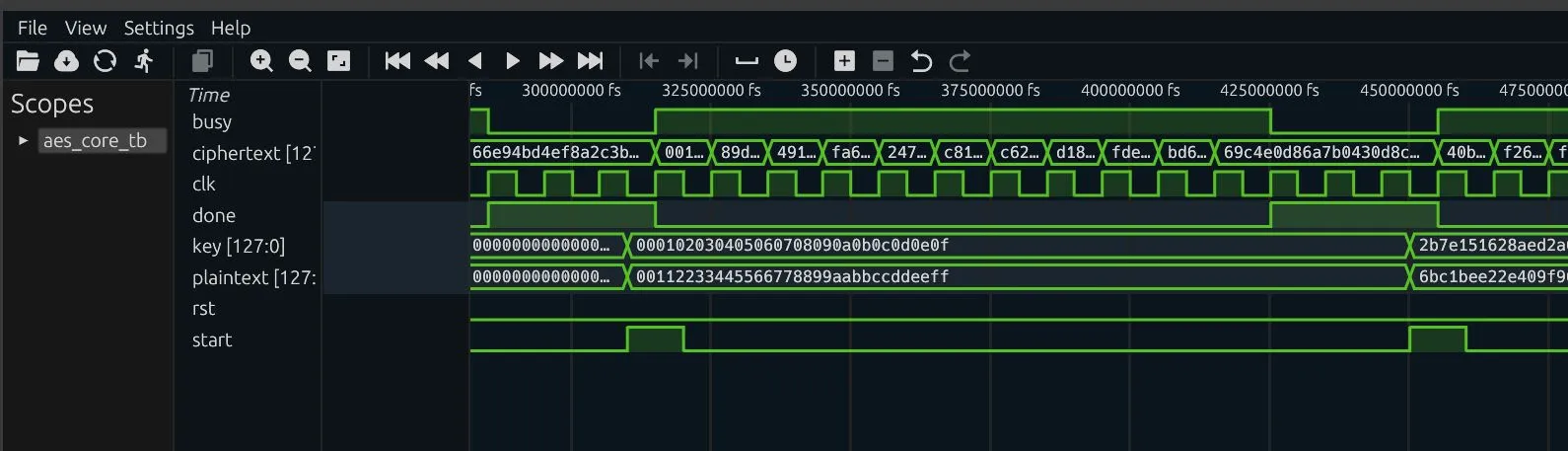Move cursor to previous transition
1568x451 pixels.
649,61
